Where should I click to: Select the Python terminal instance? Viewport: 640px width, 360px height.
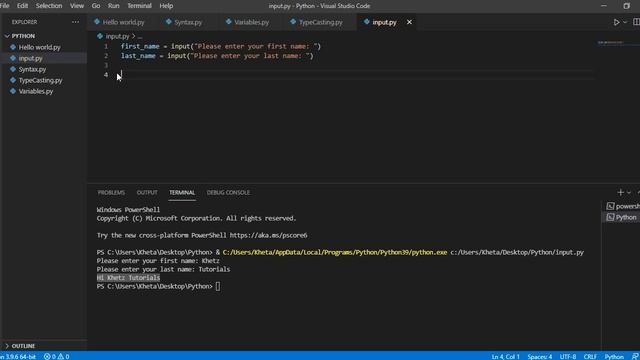pyautogui.click(x=622, y=217)
